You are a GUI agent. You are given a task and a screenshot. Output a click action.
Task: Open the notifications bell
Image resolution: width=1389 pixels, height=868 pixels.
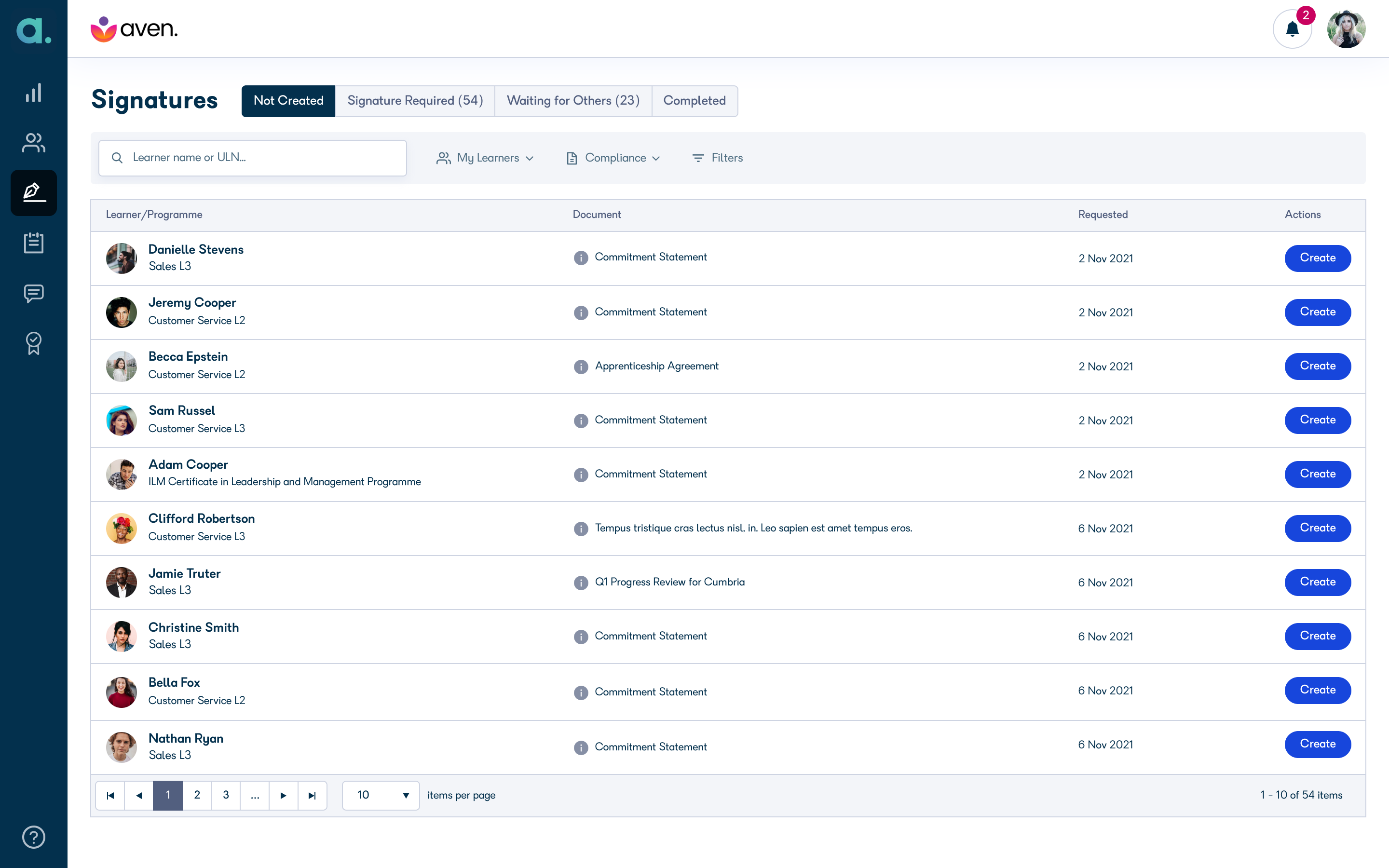tap(1292, 29)
